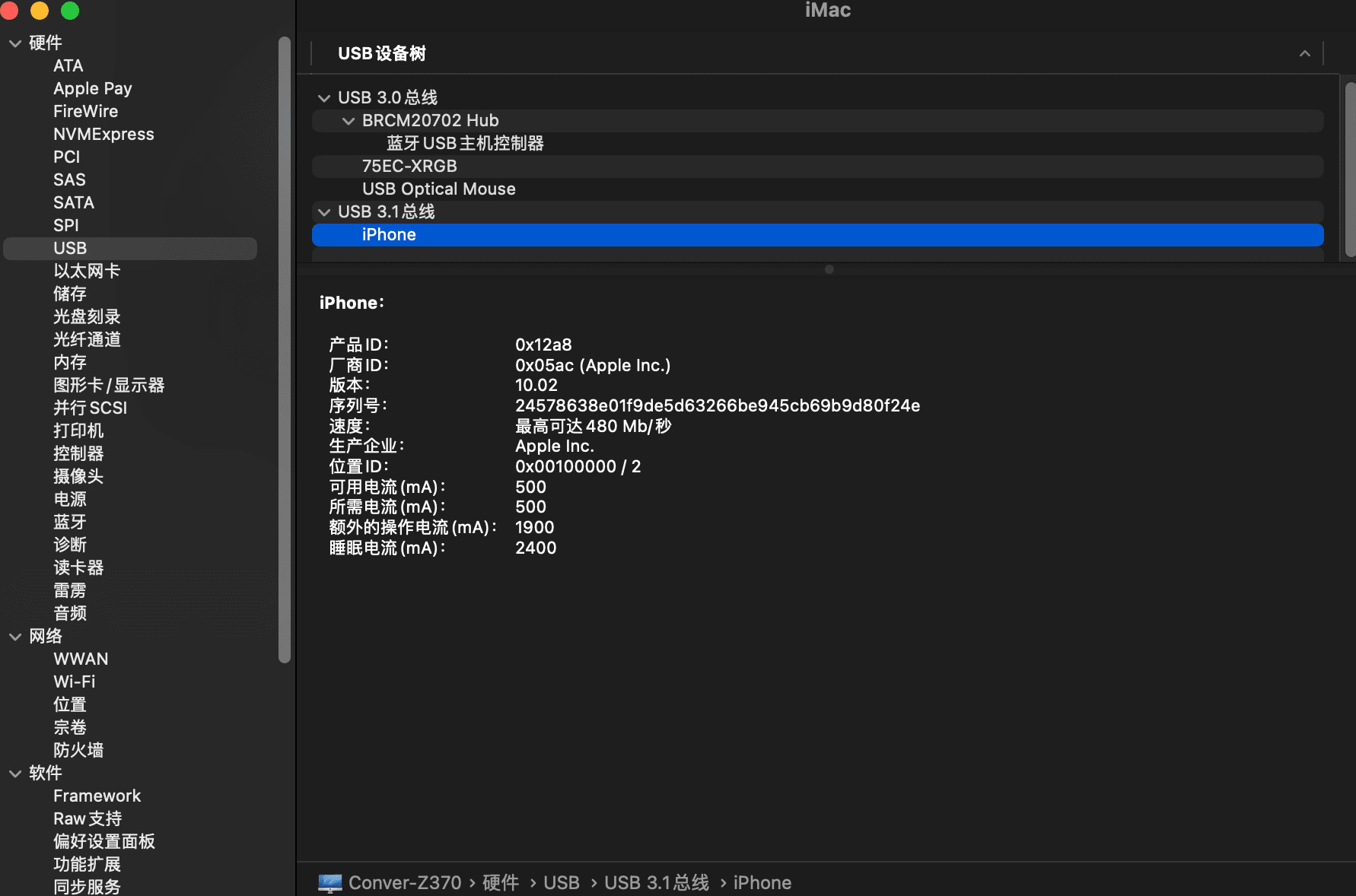
Task: Click the green zoom window button
Action: tap(70, 11)
